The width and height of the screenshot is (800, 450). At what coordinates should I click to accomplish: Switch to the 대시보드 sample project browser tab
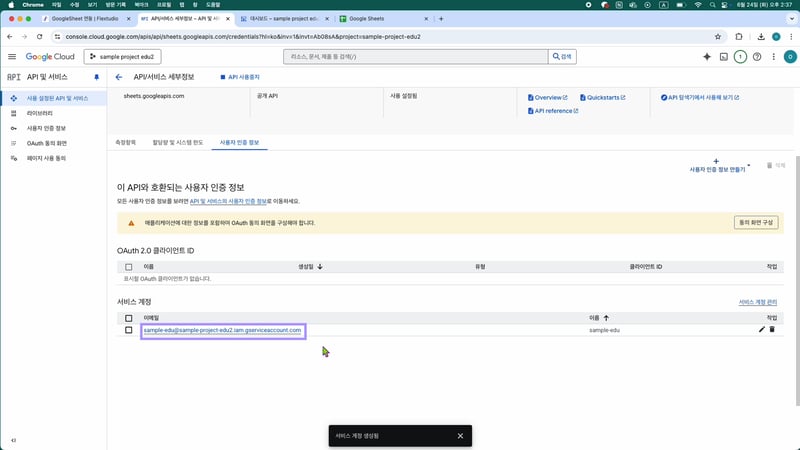pyautogui.click(x=284, y=19)
